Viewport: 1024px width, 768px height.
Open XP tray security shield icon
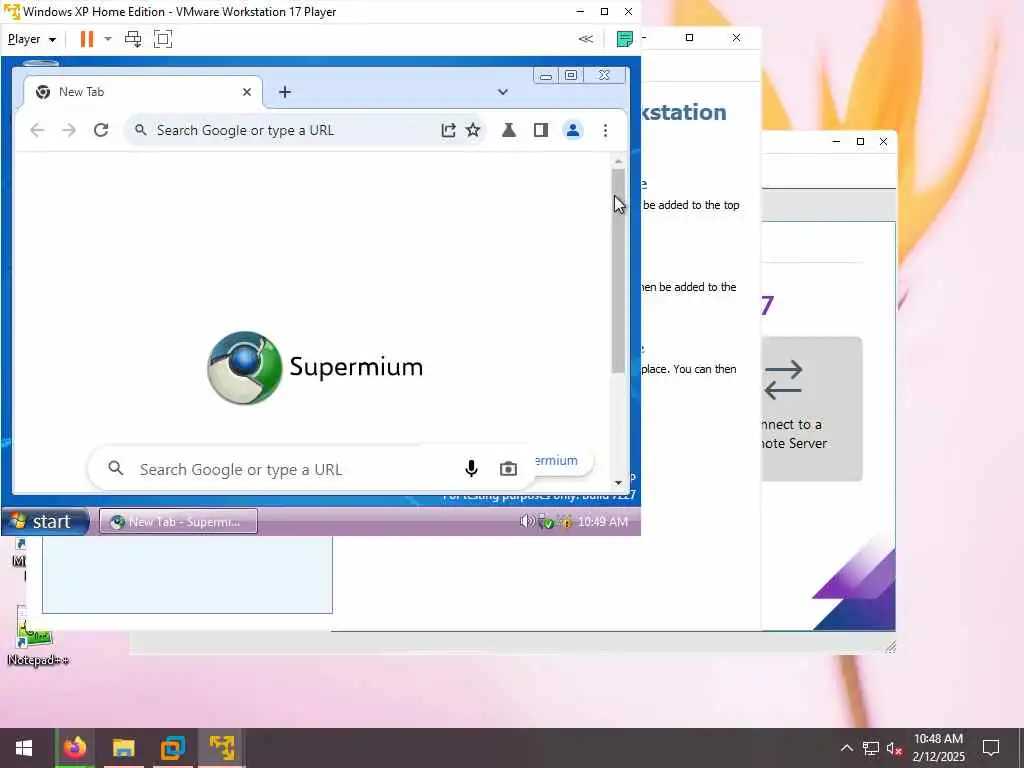point(547,522)
